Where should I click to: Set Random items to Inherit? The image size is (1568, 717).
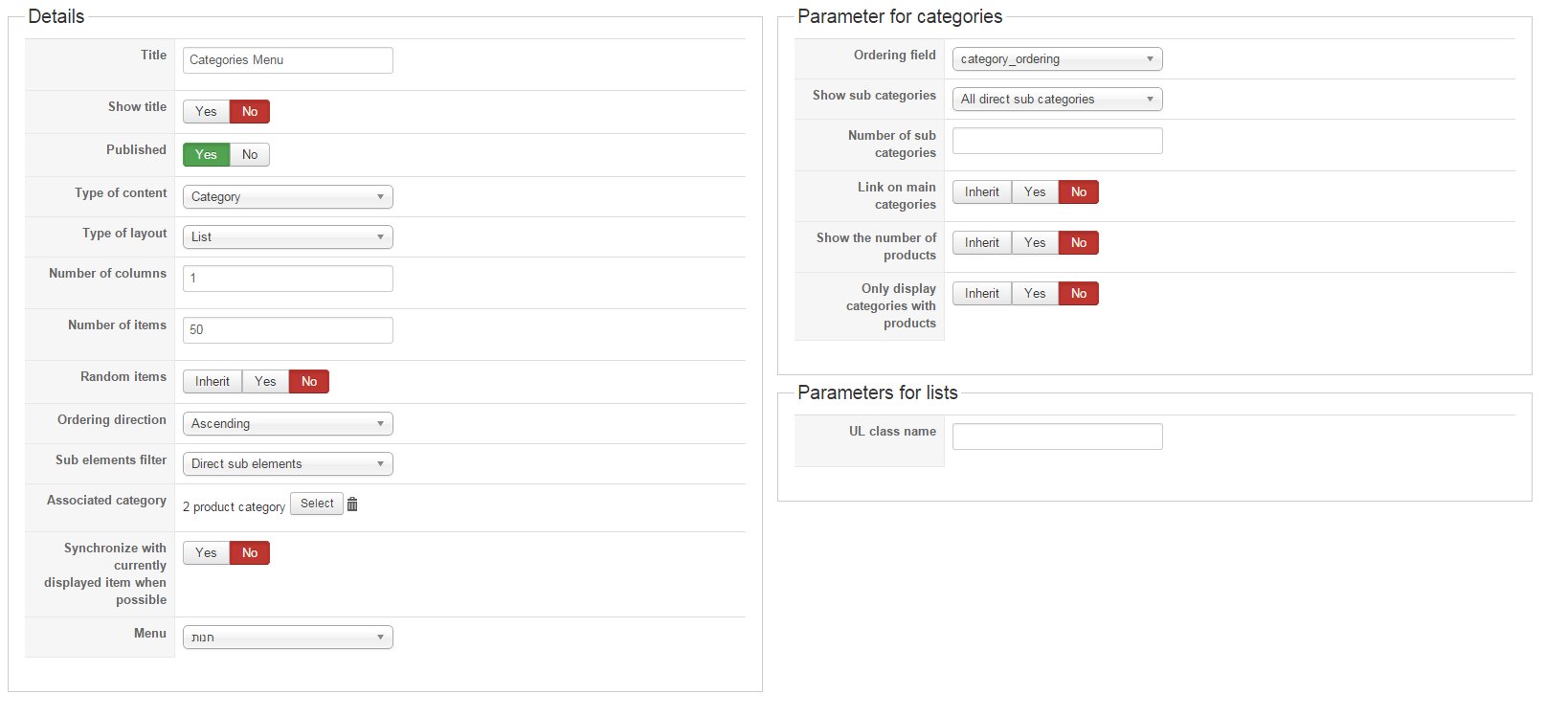pyautogui.click(x=213, y=382)
